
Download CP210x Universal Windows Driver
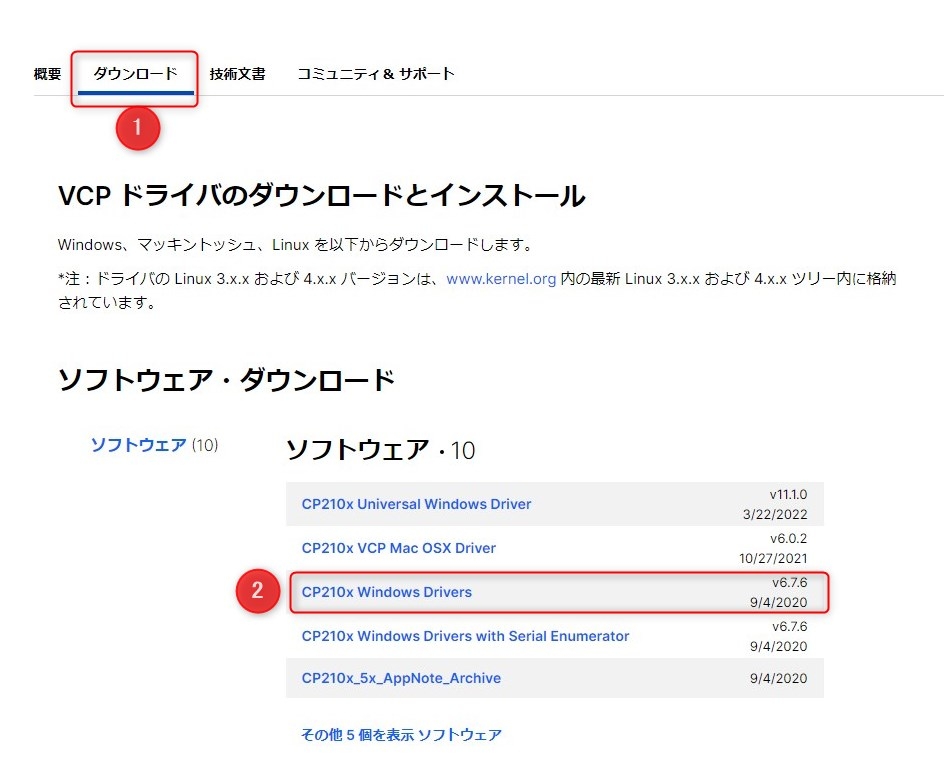pos(416,504)
